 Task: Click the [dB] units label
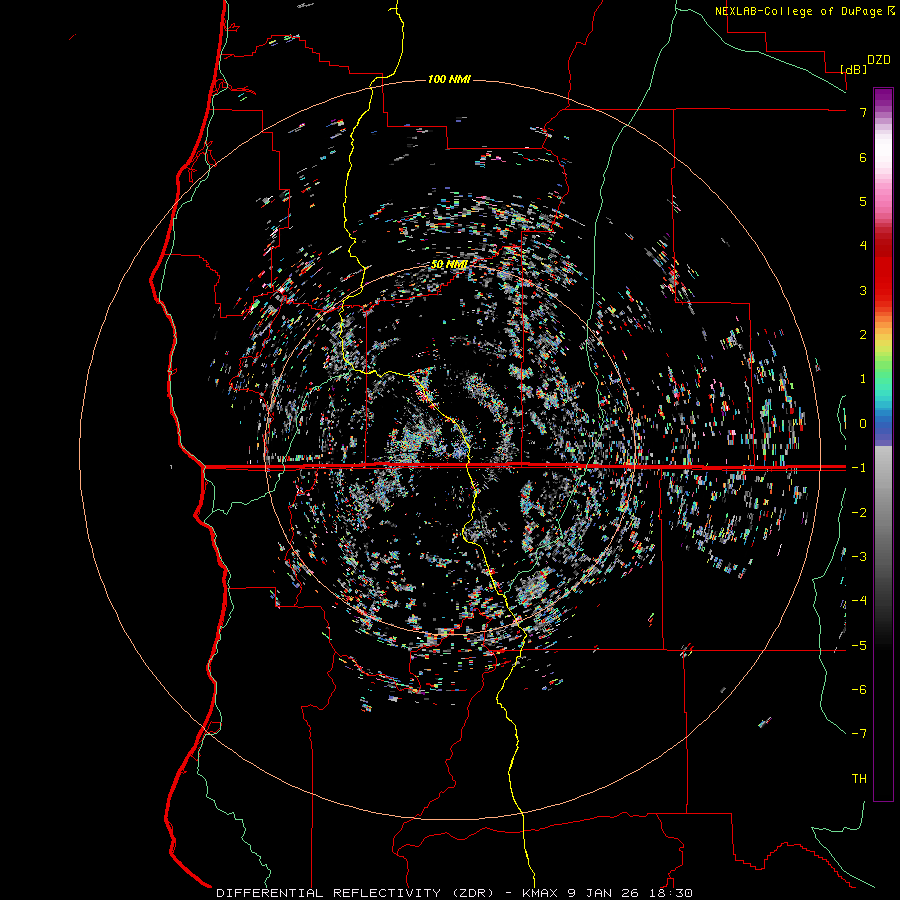(854, 69)
